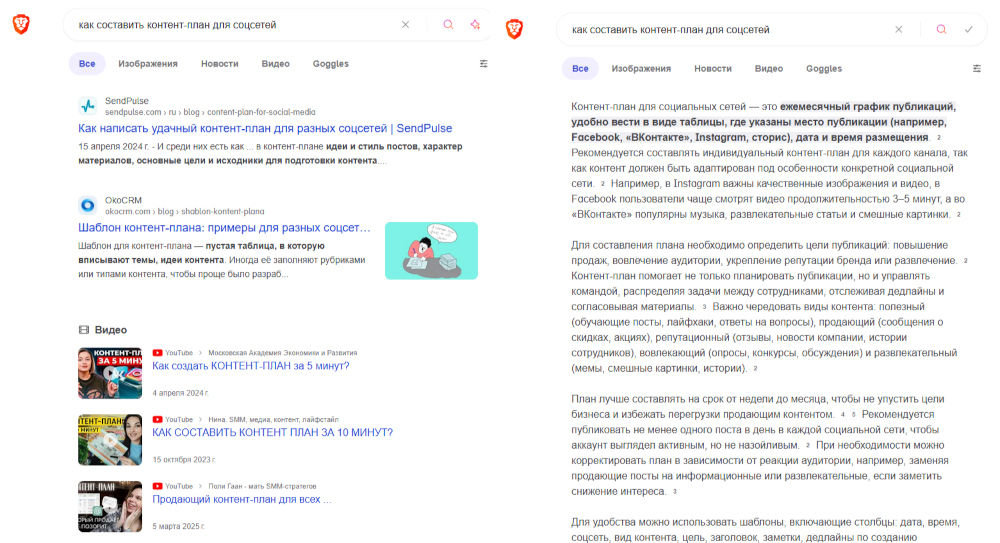Open the Goggles tab in right window
The image size is (1000, 543).
click(824, 68)
